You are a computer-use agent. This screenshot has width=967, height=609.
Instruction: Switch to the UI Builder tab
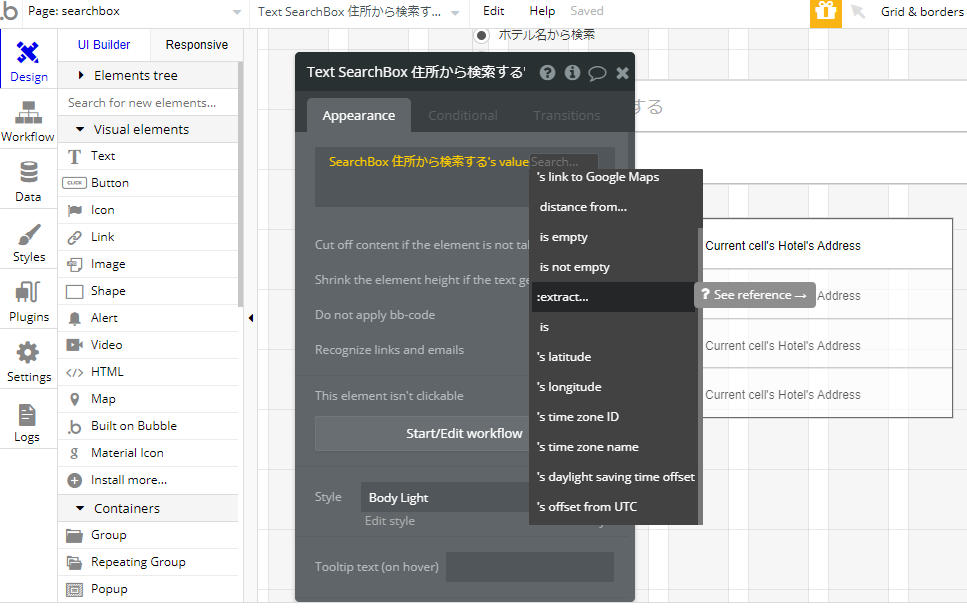tap(104, 45)
